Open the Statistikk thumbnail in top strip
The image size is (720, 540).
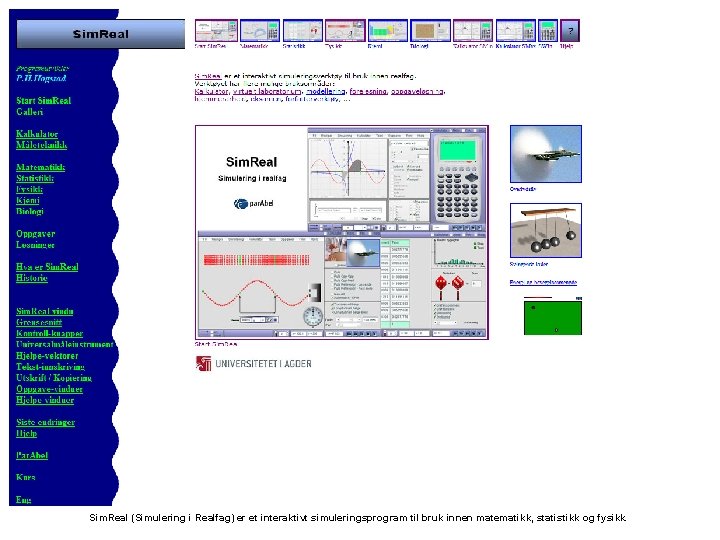[303, 31]
